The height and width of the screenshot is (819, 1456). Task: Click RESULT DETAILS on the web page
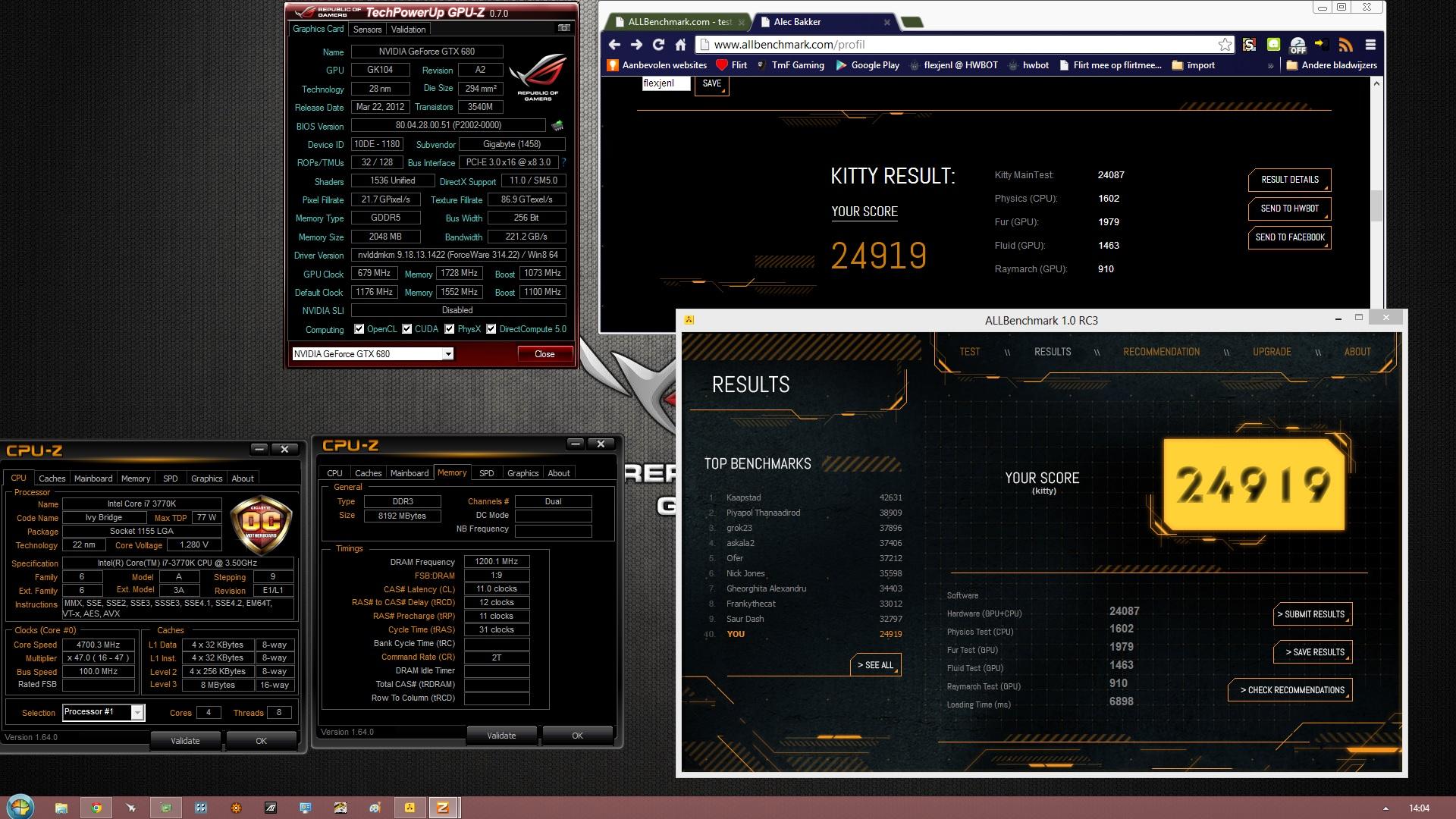click(1289, 180)
